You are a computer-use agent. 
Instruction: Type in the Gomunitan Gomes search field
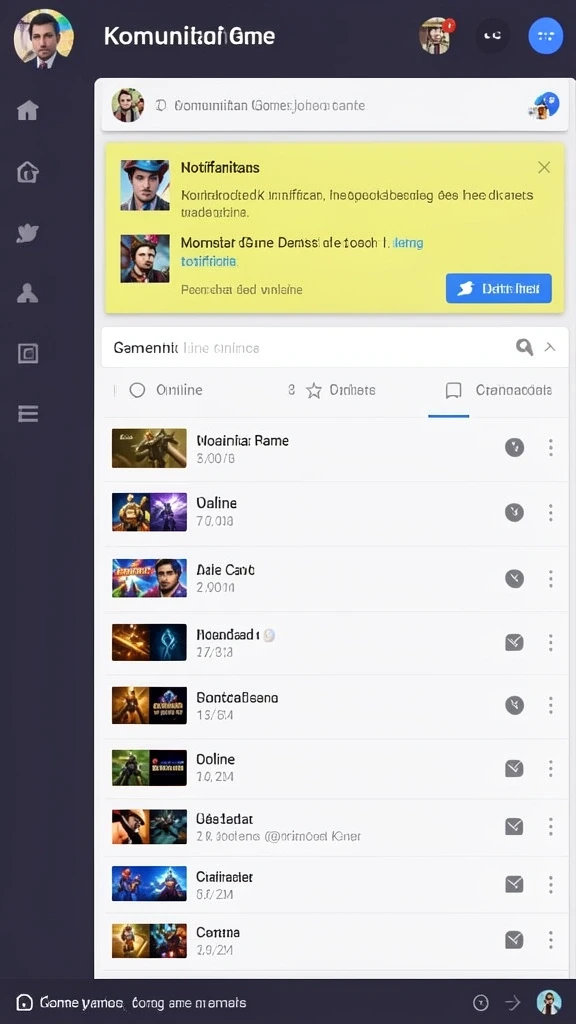[x=334, y=105]
